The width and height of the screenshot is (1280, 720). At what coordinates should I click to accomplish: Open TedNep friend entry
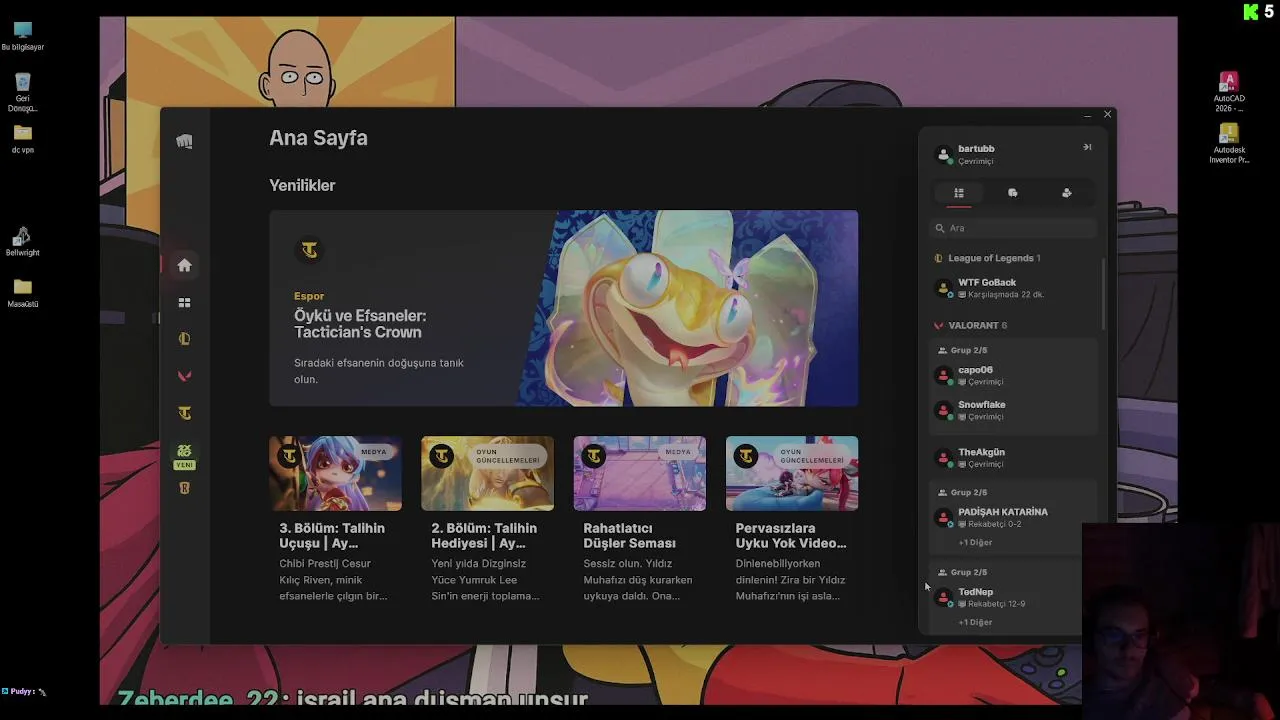point(1014,597)
